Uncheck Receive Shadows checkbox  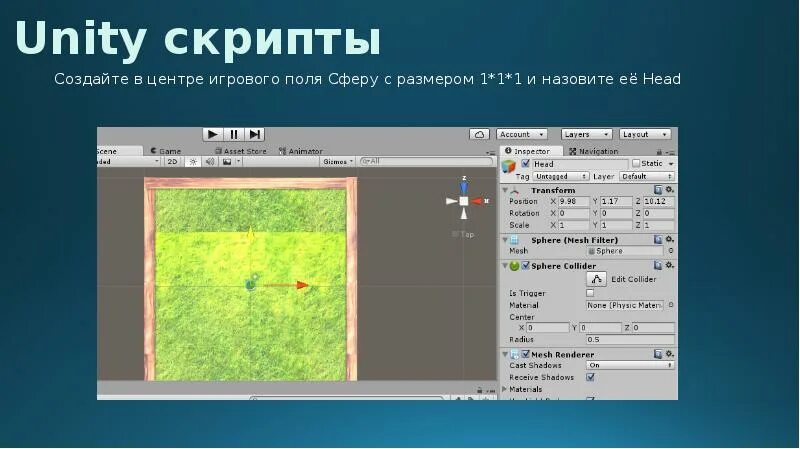coord(590,377)
